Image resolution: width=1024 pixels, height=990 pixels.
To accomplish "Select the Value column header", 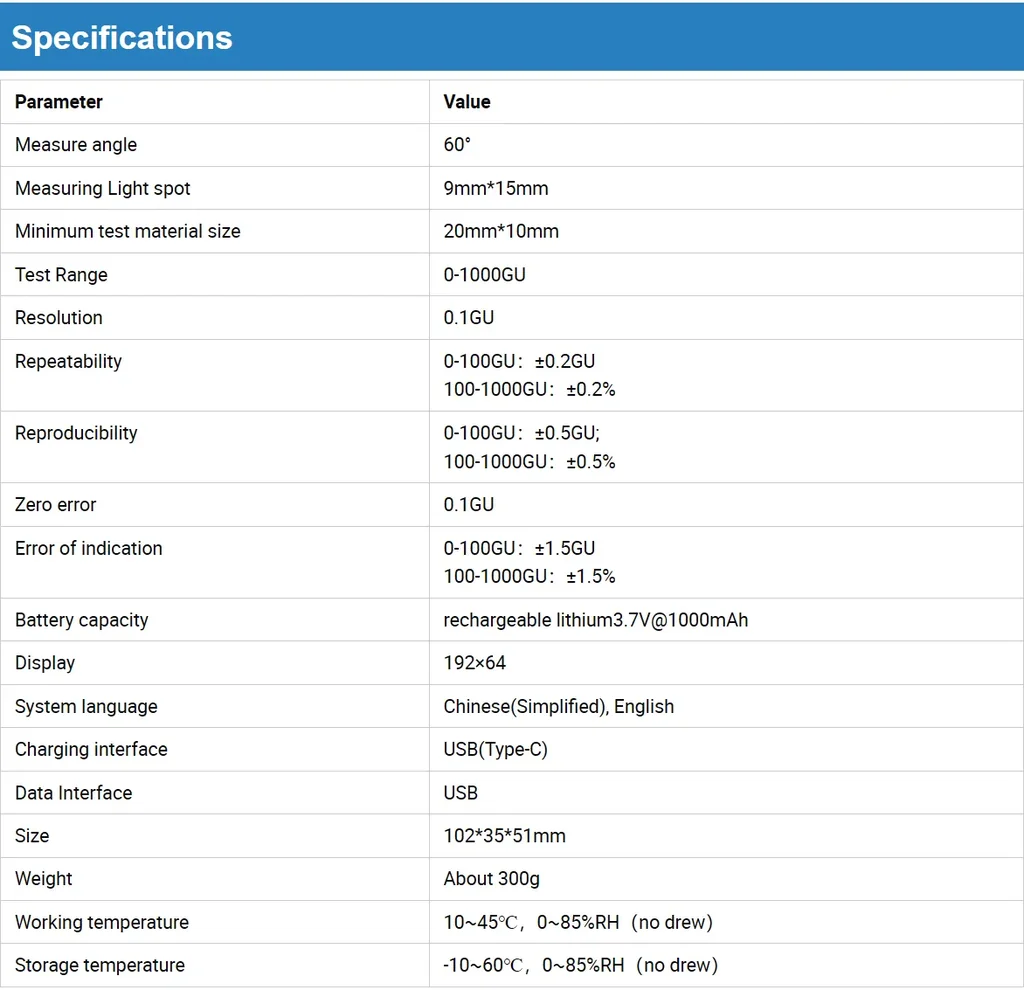I will pyautogui.click(x=467, y=102).
